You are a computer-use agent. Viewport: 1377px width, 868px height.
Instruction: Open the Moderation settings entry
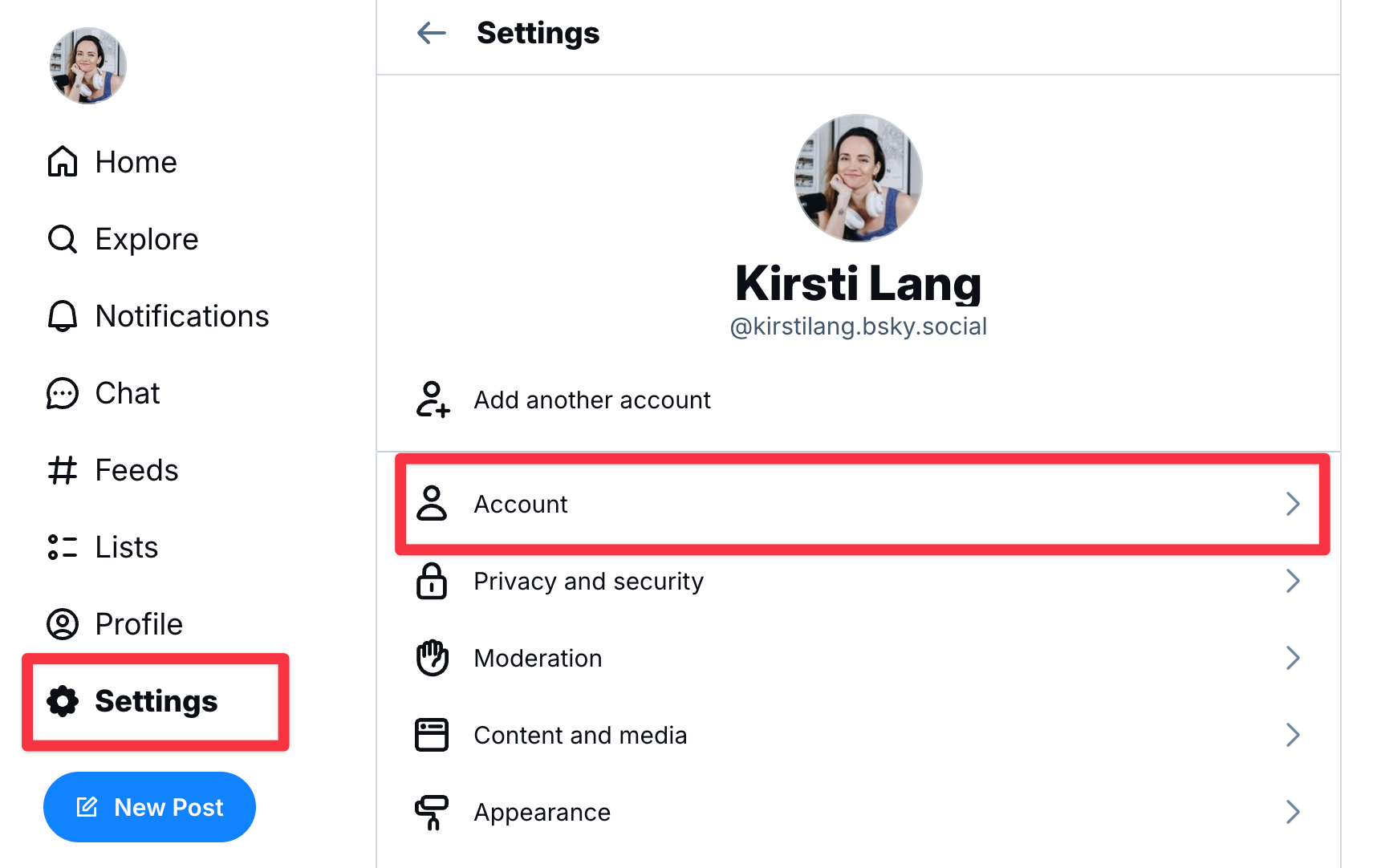point(538,658)
